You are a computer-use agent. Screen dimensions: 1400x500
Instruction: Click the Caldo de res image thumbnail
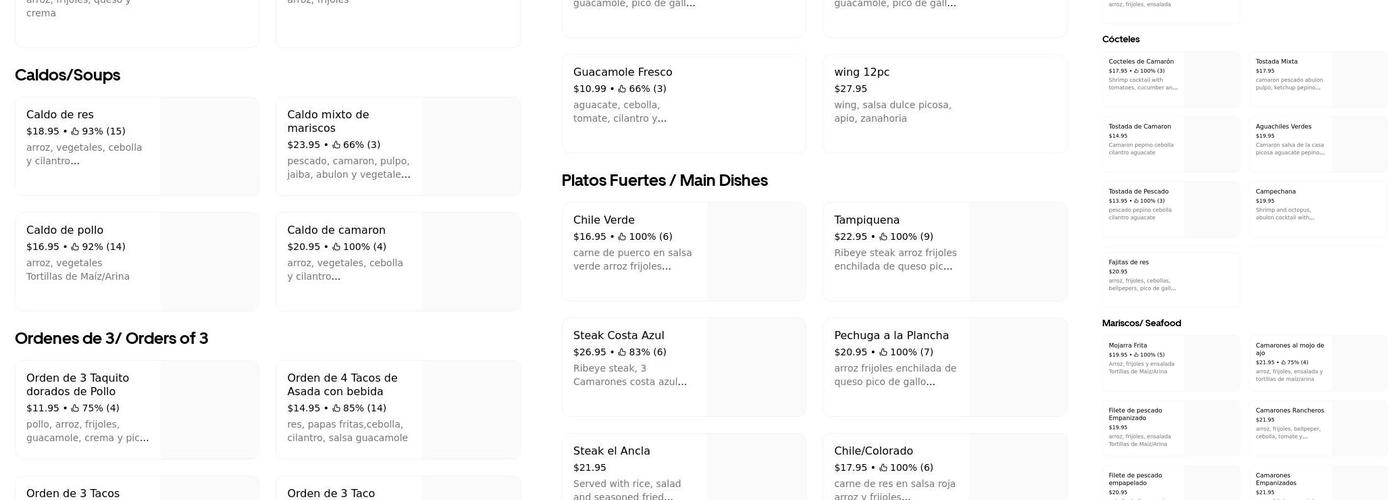pos(209,146)
